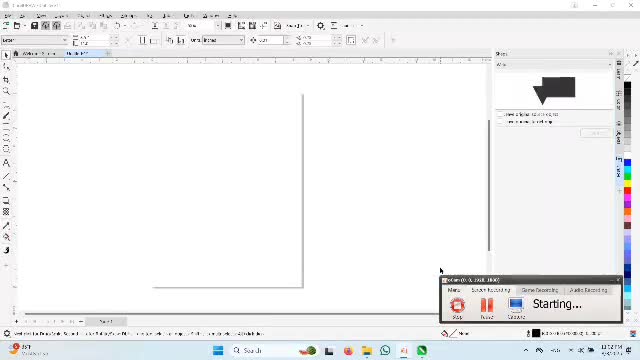Select the Interactive Fill bucket tool

6,237
